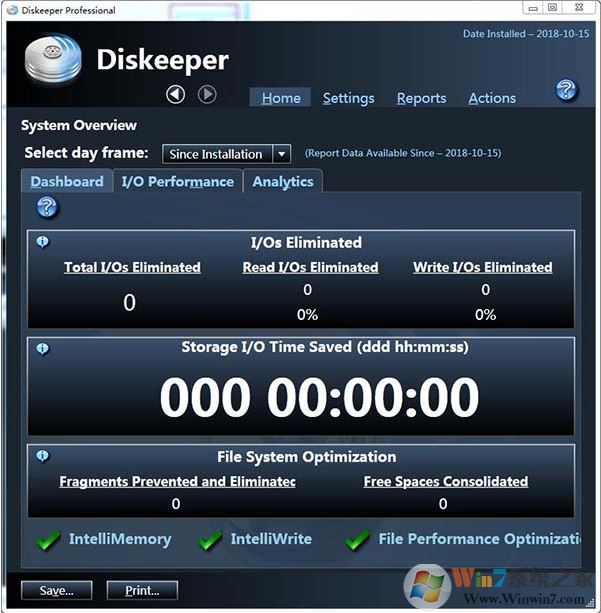Click the IntelliWrite green checkmark
The image size is (601, 613).
tap(210, 540)
